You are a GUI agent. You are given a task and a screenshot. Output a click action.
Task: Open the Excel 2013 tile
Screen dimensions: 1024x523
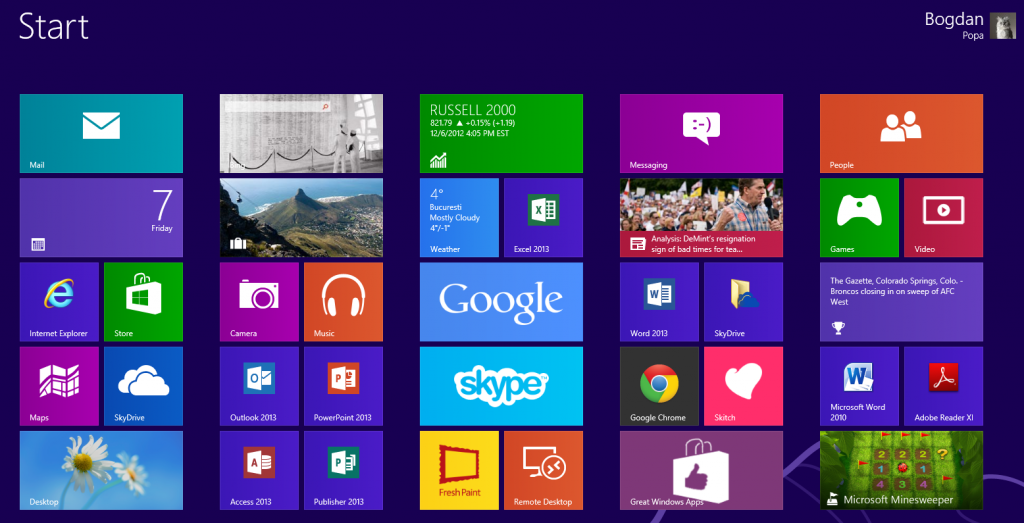(x=543, y=217)
